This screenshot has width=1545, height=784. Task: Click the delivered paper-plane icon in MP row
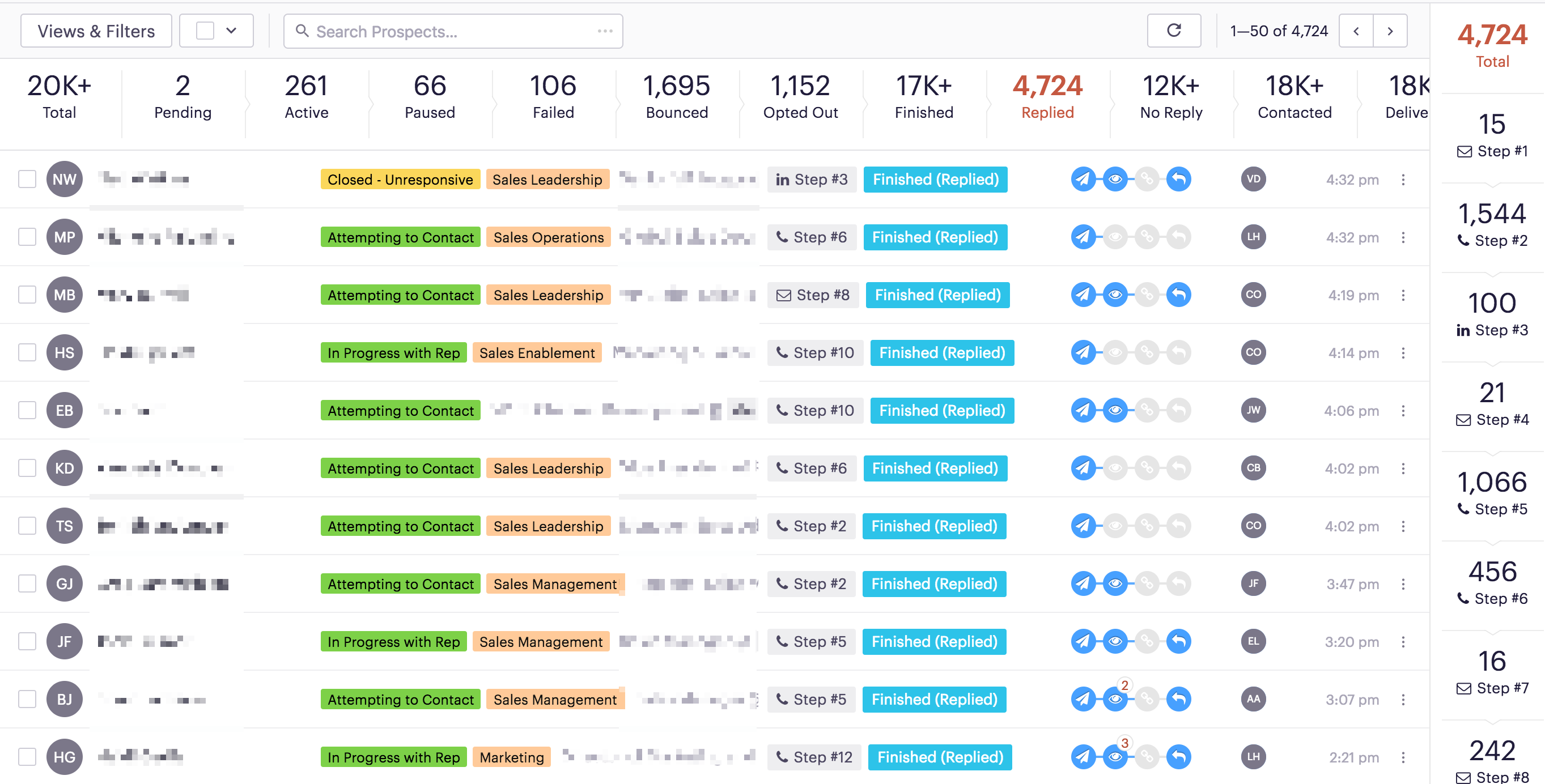point(1083,237)
